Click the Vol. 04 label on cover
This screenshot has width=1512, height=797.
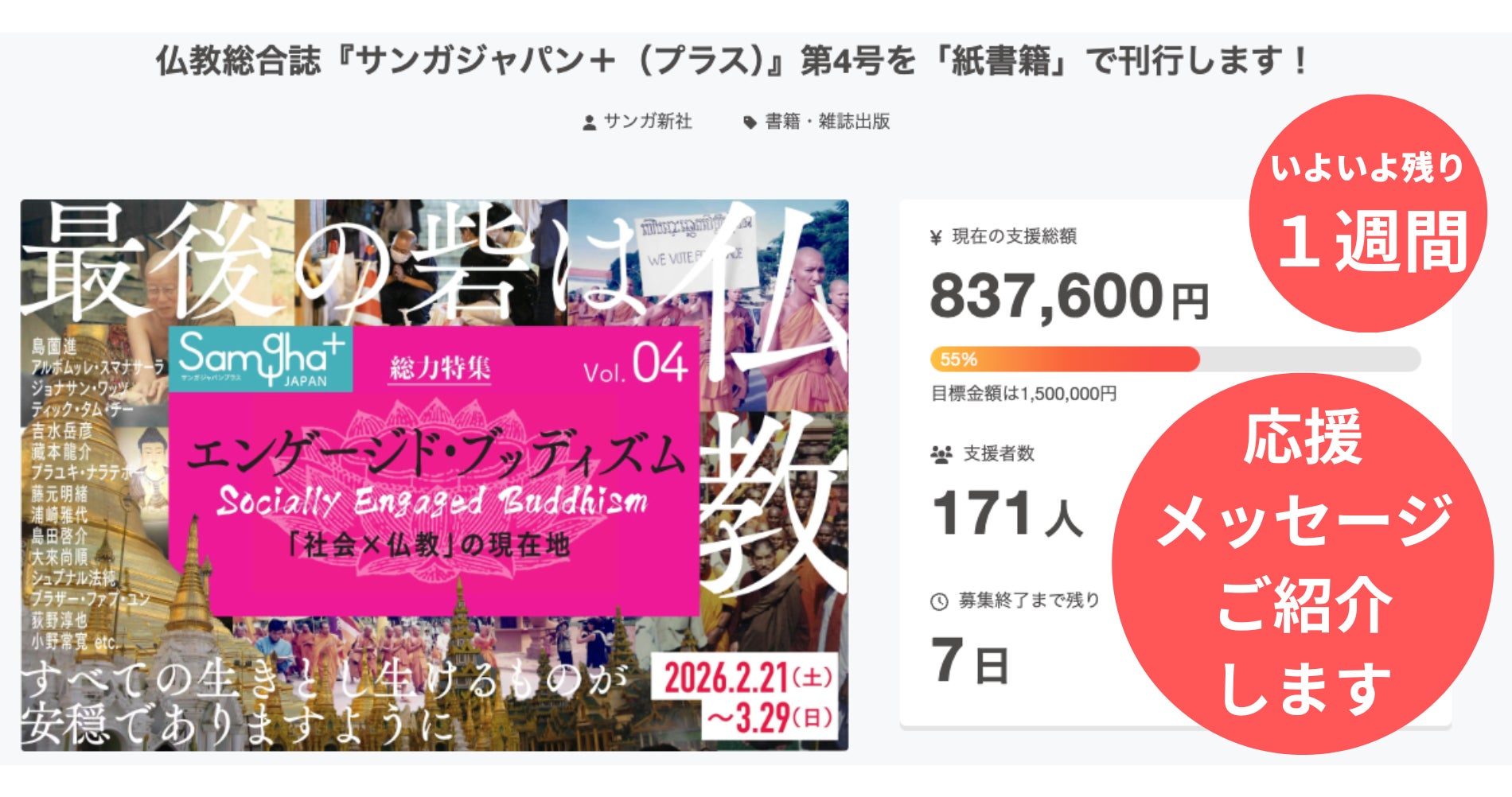point(634,364)
